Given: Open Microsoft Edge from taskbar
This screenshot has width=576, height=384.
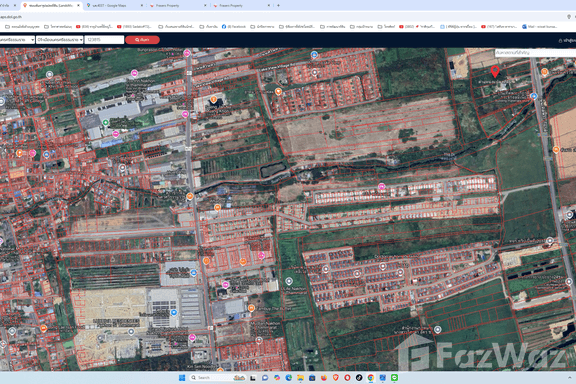Looking at the screenshot, I should pos(288,378).
